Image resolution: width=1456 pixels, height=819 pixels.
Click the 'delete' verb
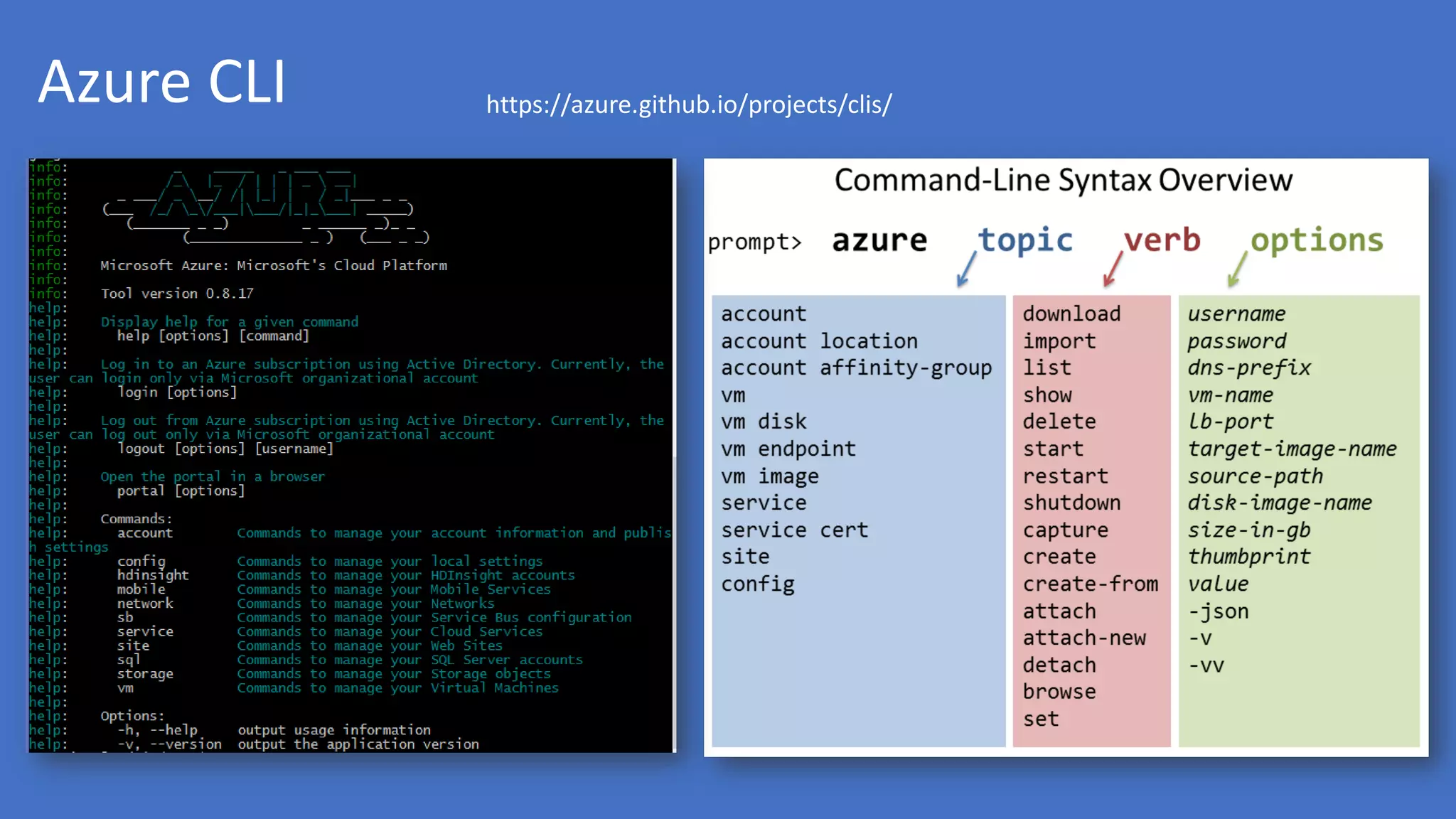coord(1059,422)
